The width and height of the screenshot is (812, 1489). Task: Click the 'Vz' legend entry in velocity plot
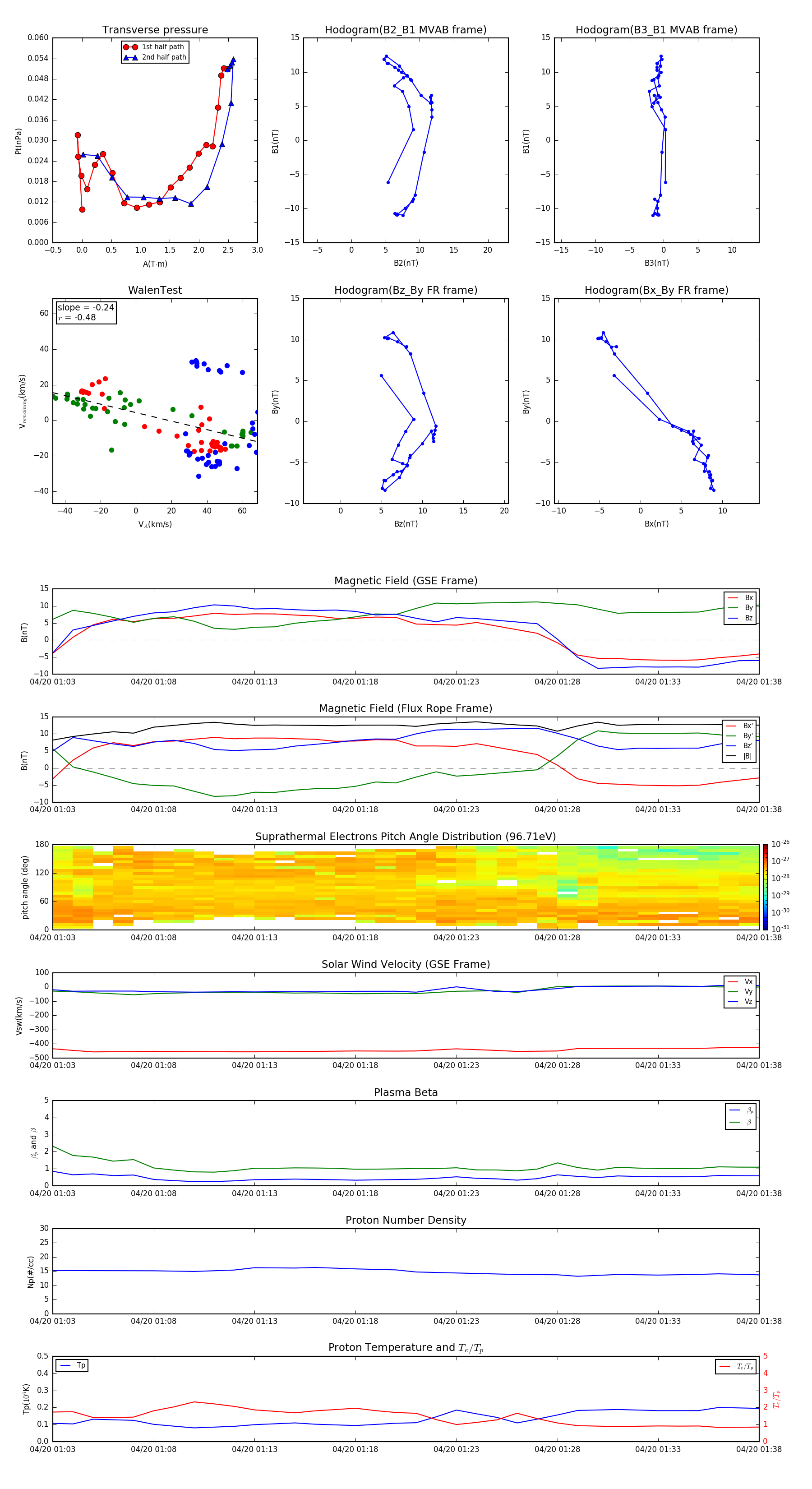pos(740,1002)
